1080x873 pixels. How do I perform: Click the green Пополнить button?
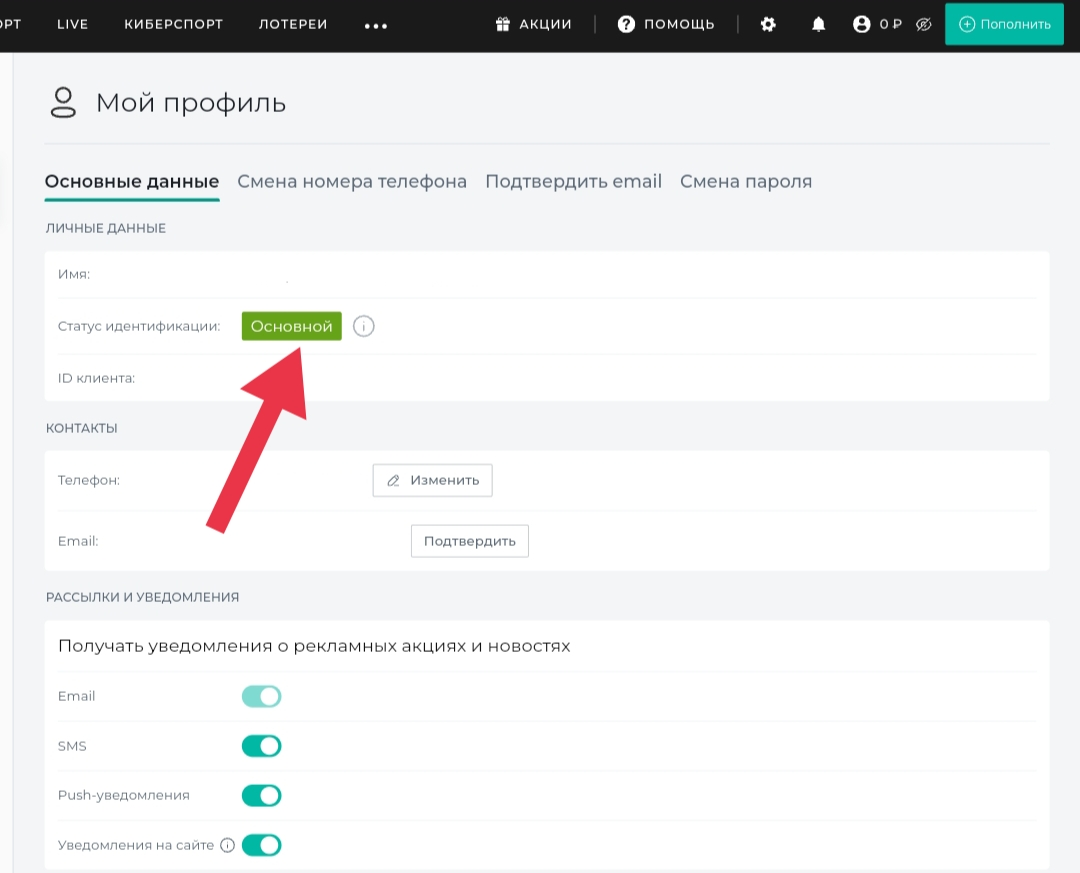click(x=1005, y=24)
